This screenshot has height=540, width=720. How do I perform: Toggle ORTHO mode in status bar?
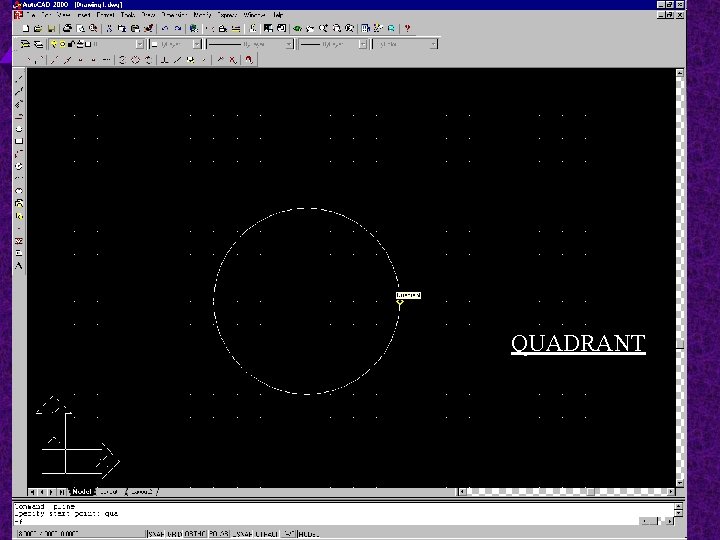pos(195,534)
